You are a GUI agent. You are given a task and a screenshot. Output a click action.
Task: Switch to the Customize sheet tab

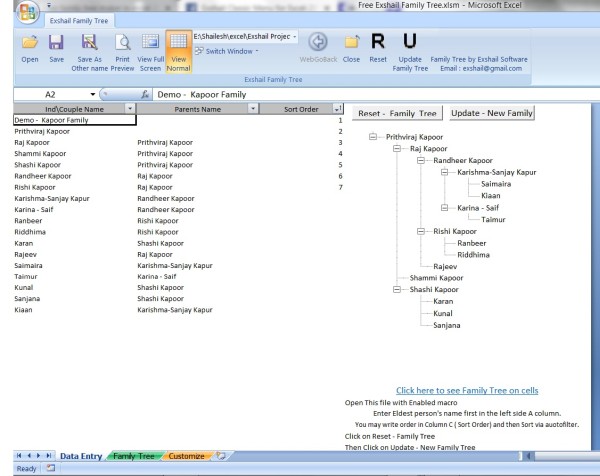click(x=185, y=456)
